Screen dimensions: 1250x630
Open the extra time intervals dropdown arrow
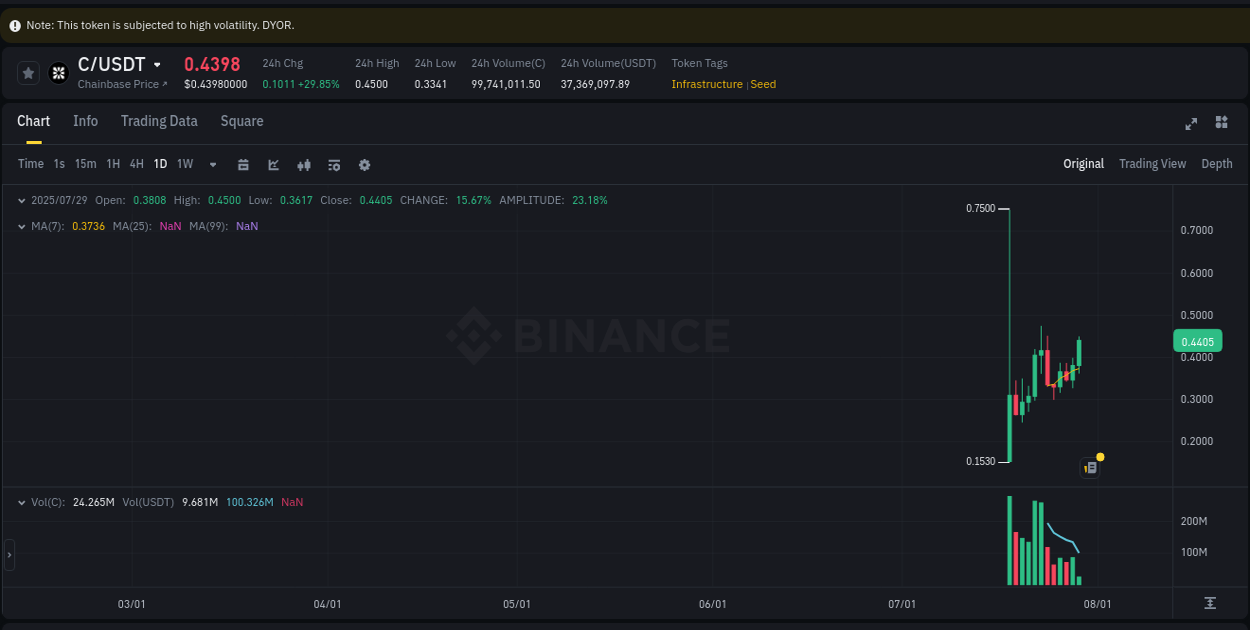pos(212,164)
